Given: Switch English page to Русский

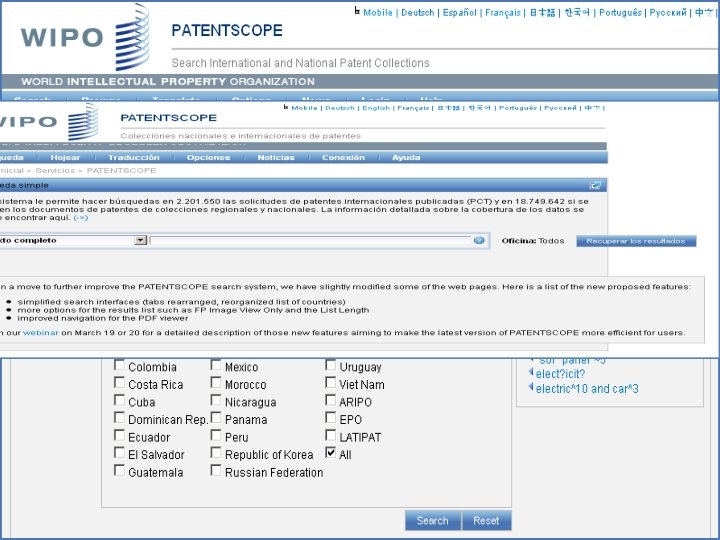Looking at the screenshot, I should click(668, 12).
